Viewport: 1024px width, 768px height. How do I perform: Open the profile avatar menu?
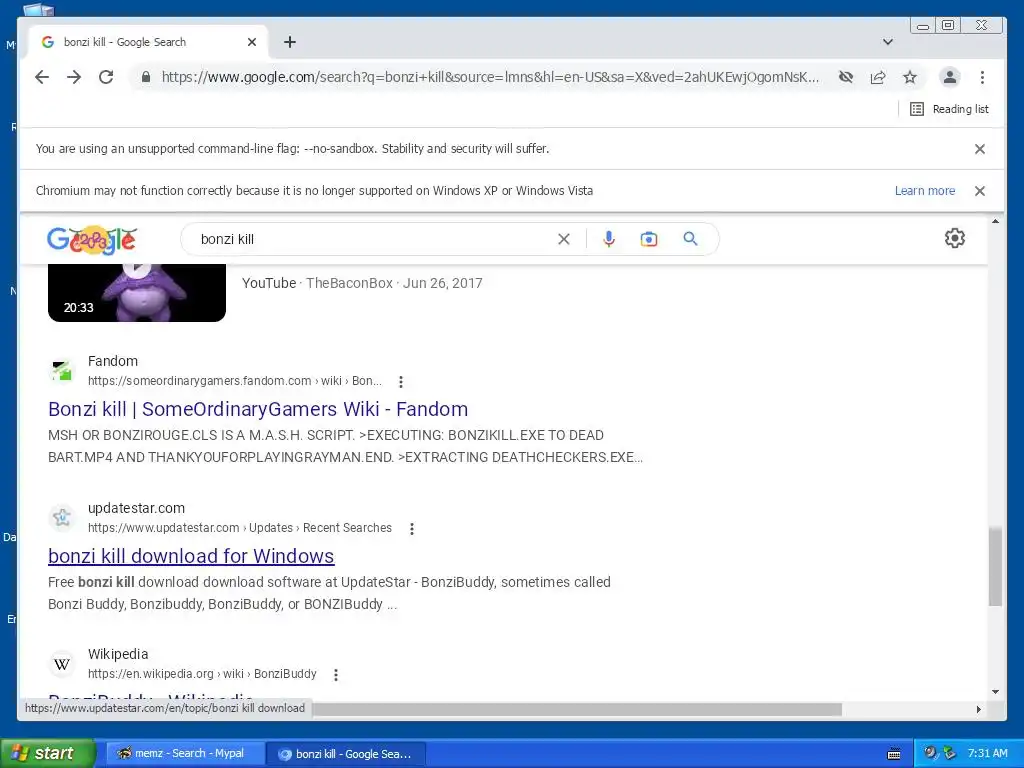click(950, 77)
